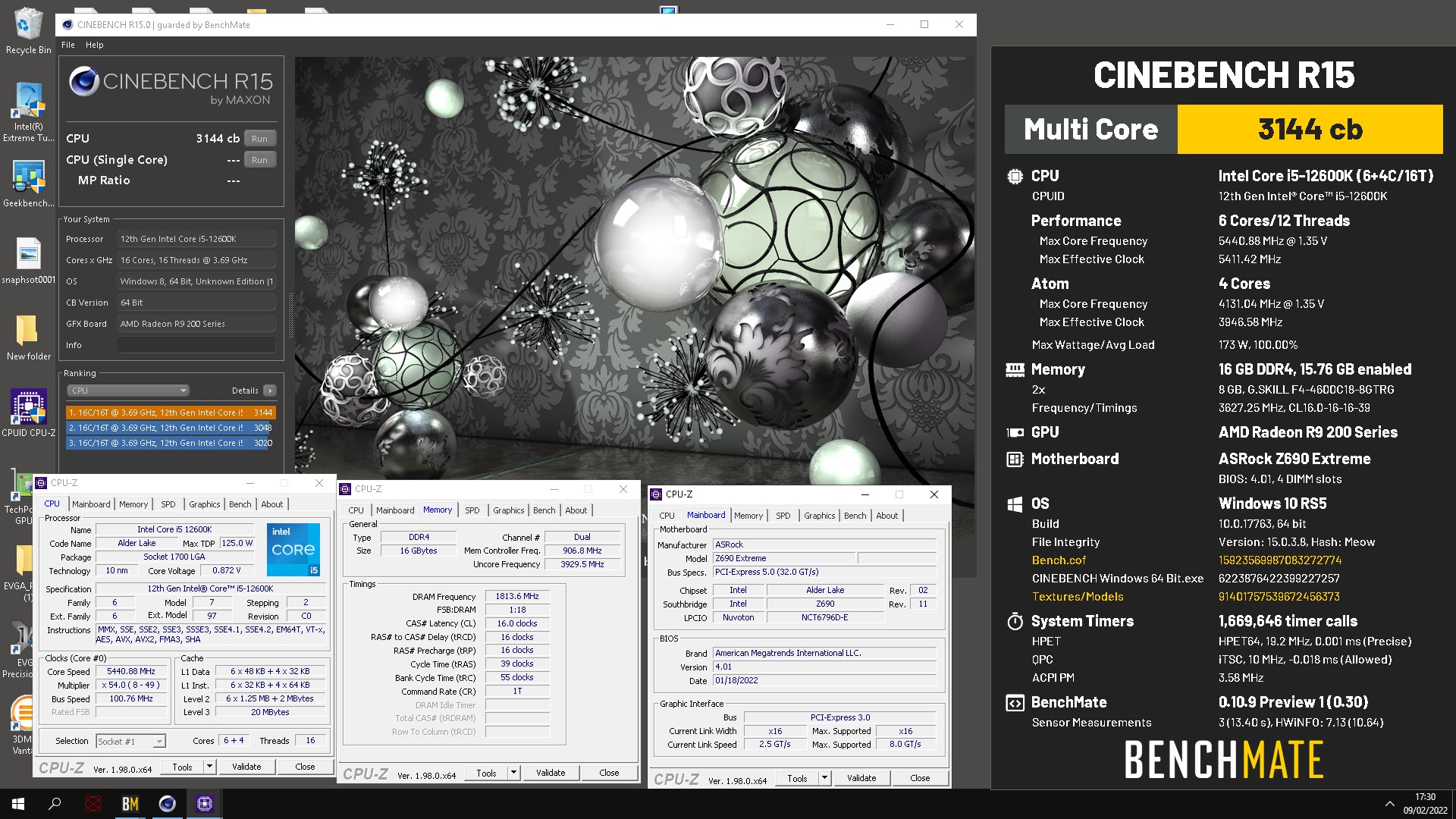1456x819 pixels.
Task: Click BenchMate Motherboard icon
Action: 1015,460
